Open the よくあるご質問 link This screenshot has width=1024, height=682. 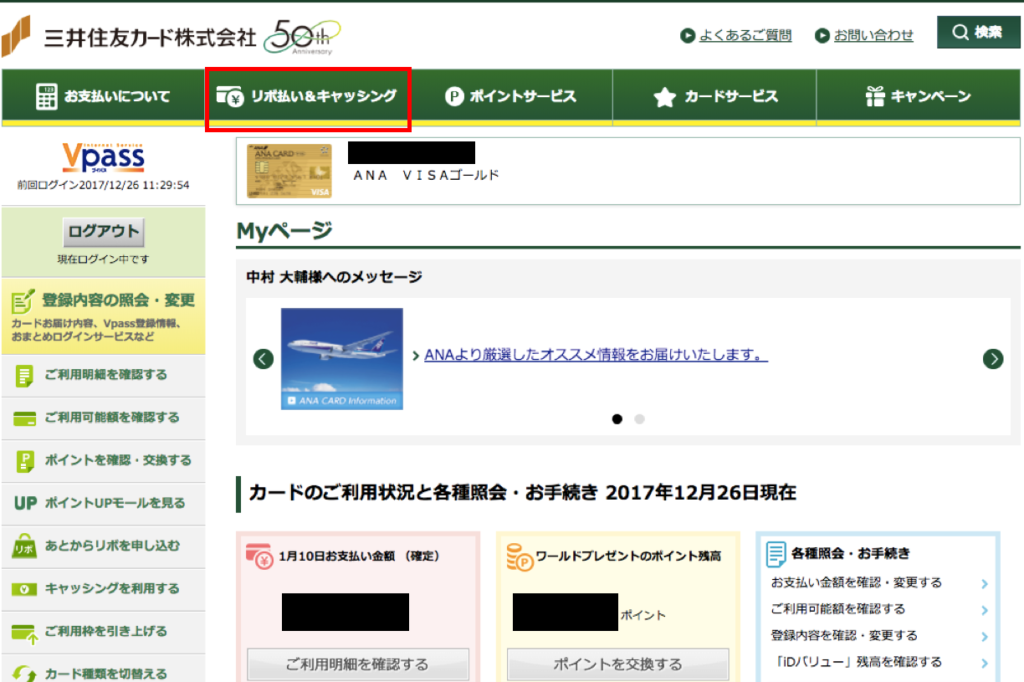point(745,35)
